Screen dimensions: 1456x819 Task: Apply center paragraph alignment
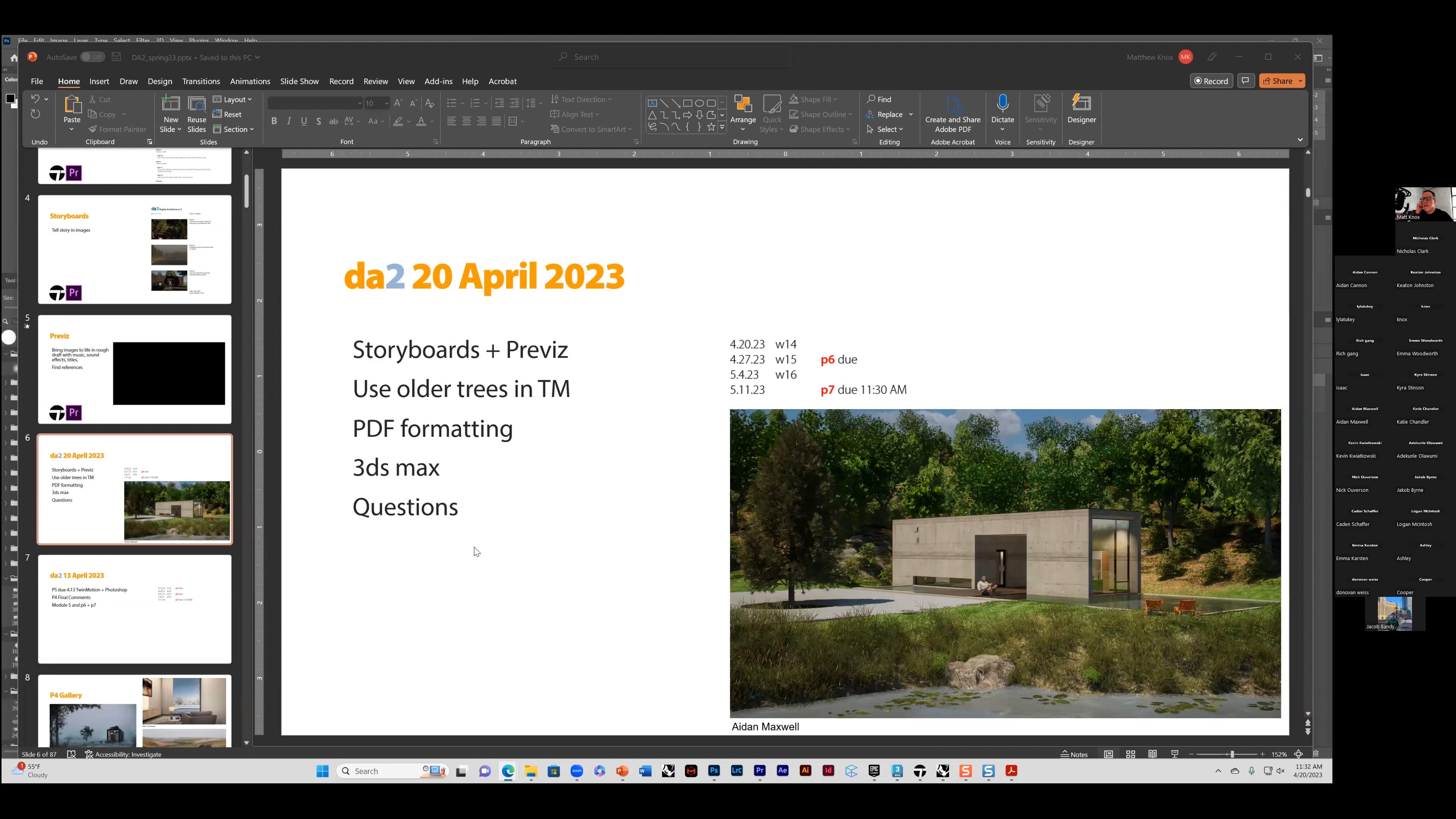466,121
